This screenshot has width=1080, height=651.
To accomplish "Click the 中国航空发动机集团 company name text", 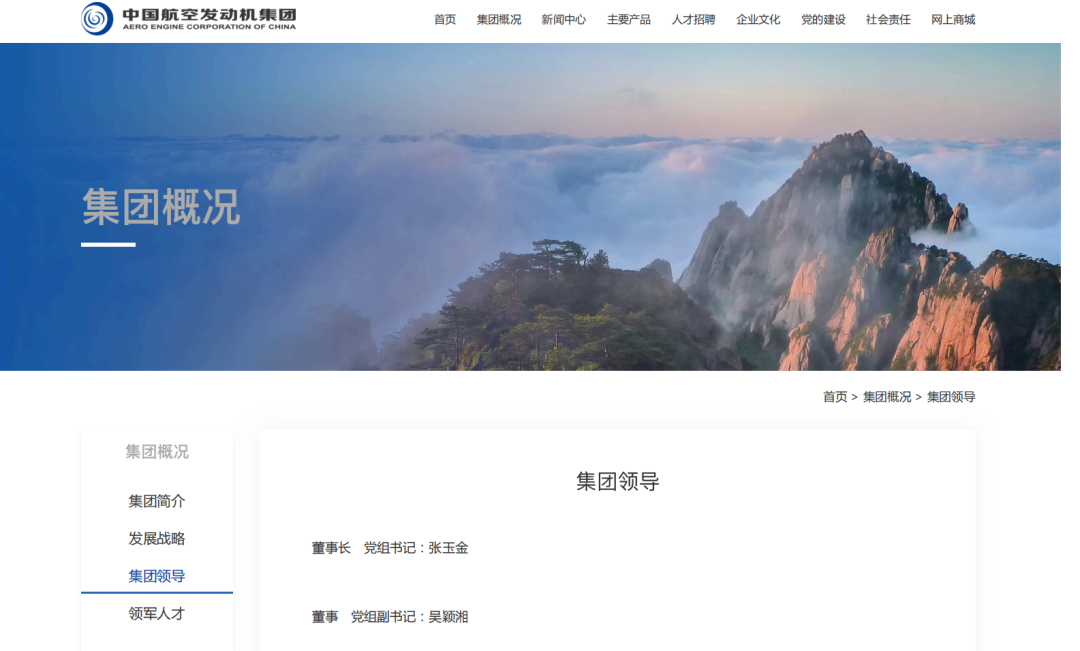I will [209, 15].
